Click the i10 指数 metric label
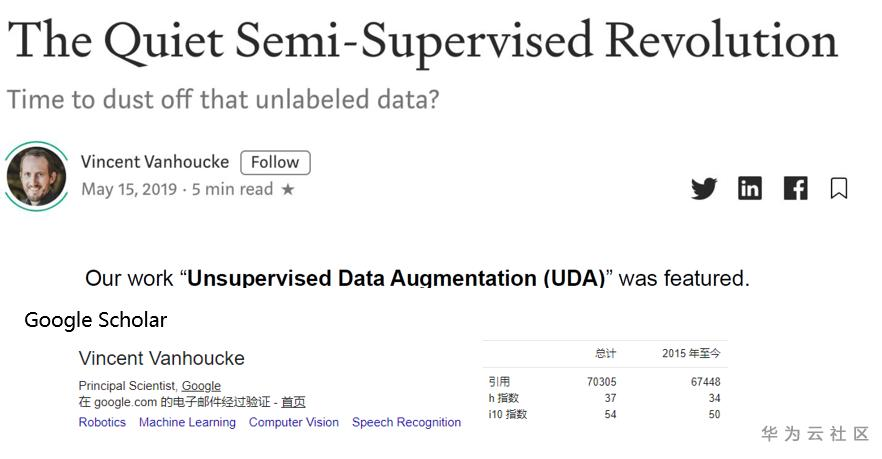This screenshot has width=882, height=459. [x=508, y=414]
